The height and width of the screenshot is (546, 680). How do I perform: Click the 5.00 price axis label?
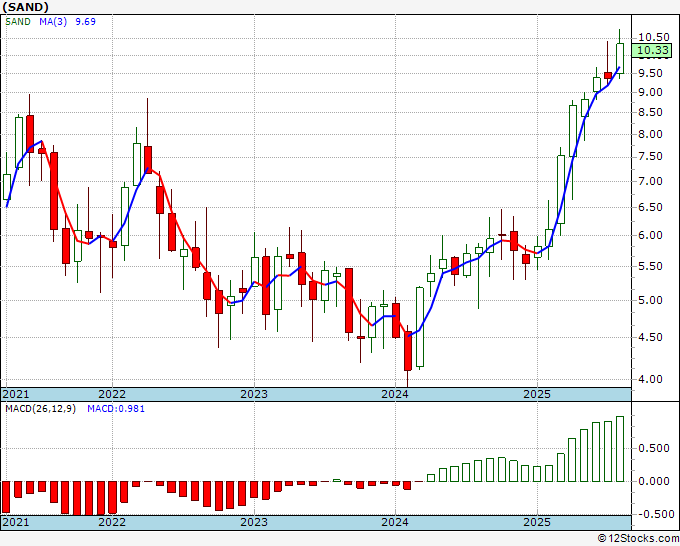point(651,300)
